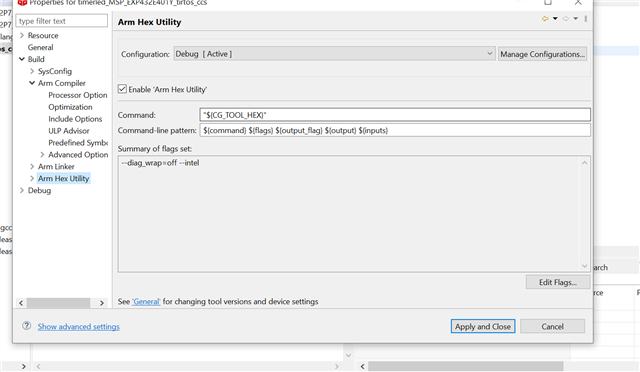The image size is (640, 372).
Task: Click the tree panel horizontal scrollbar thumb
Action: tap(58, 303)
